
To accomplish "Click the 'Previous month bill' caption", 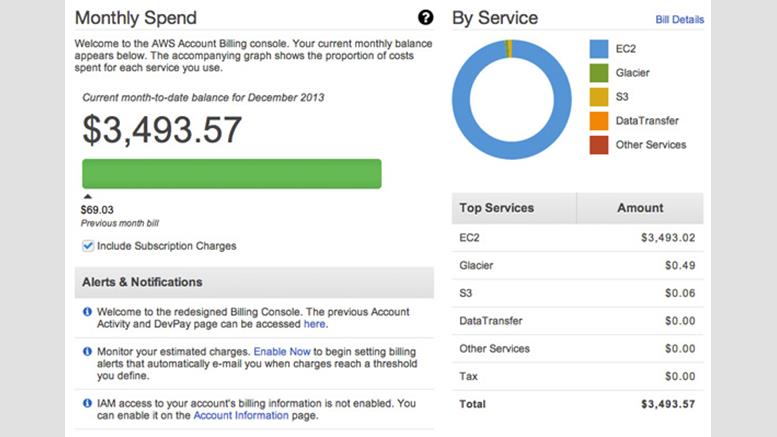I will [x=120, y=223].
